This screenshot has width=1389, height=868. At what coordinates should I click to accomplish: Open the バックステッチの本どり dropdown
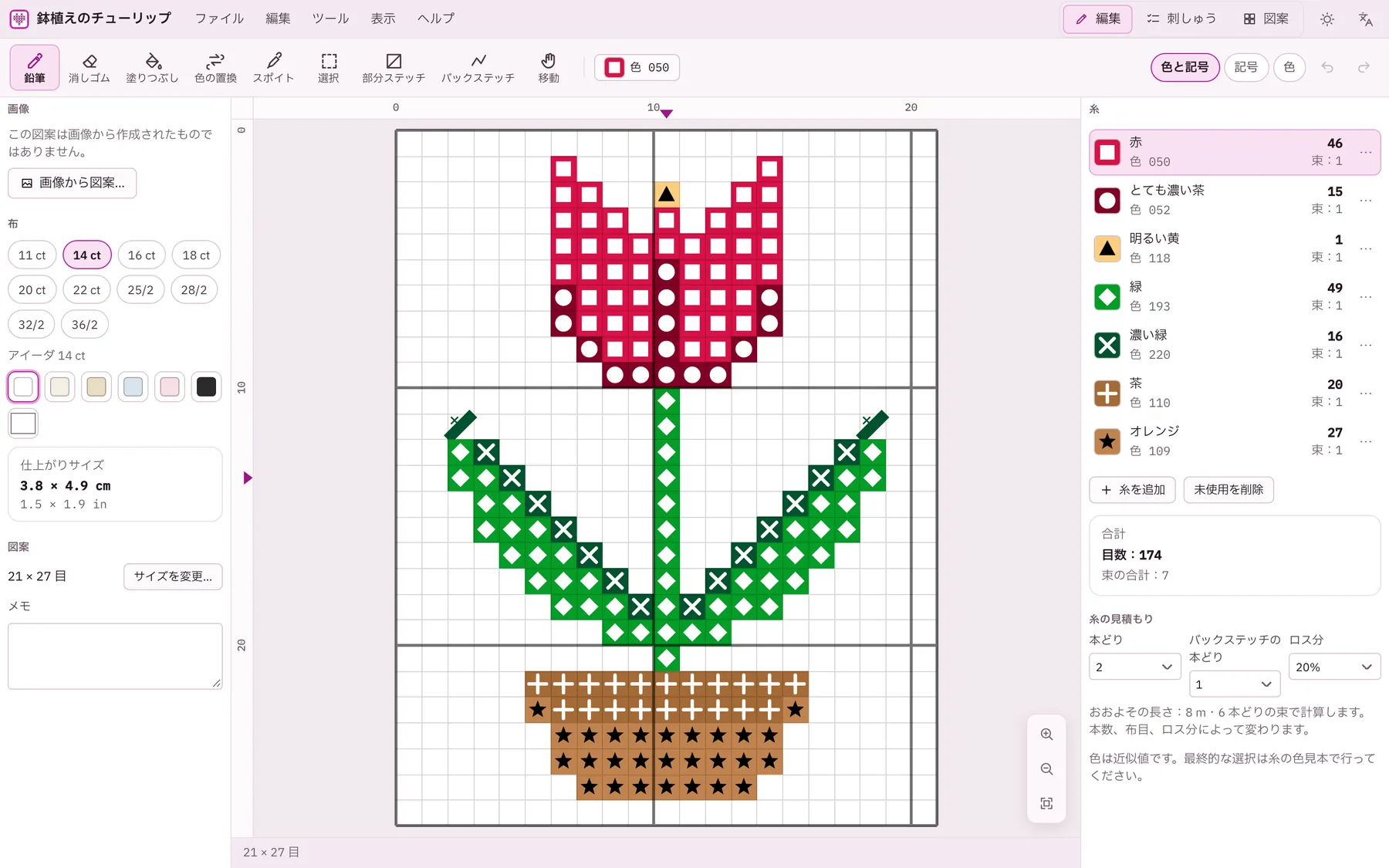click(x=1234, y=684)
